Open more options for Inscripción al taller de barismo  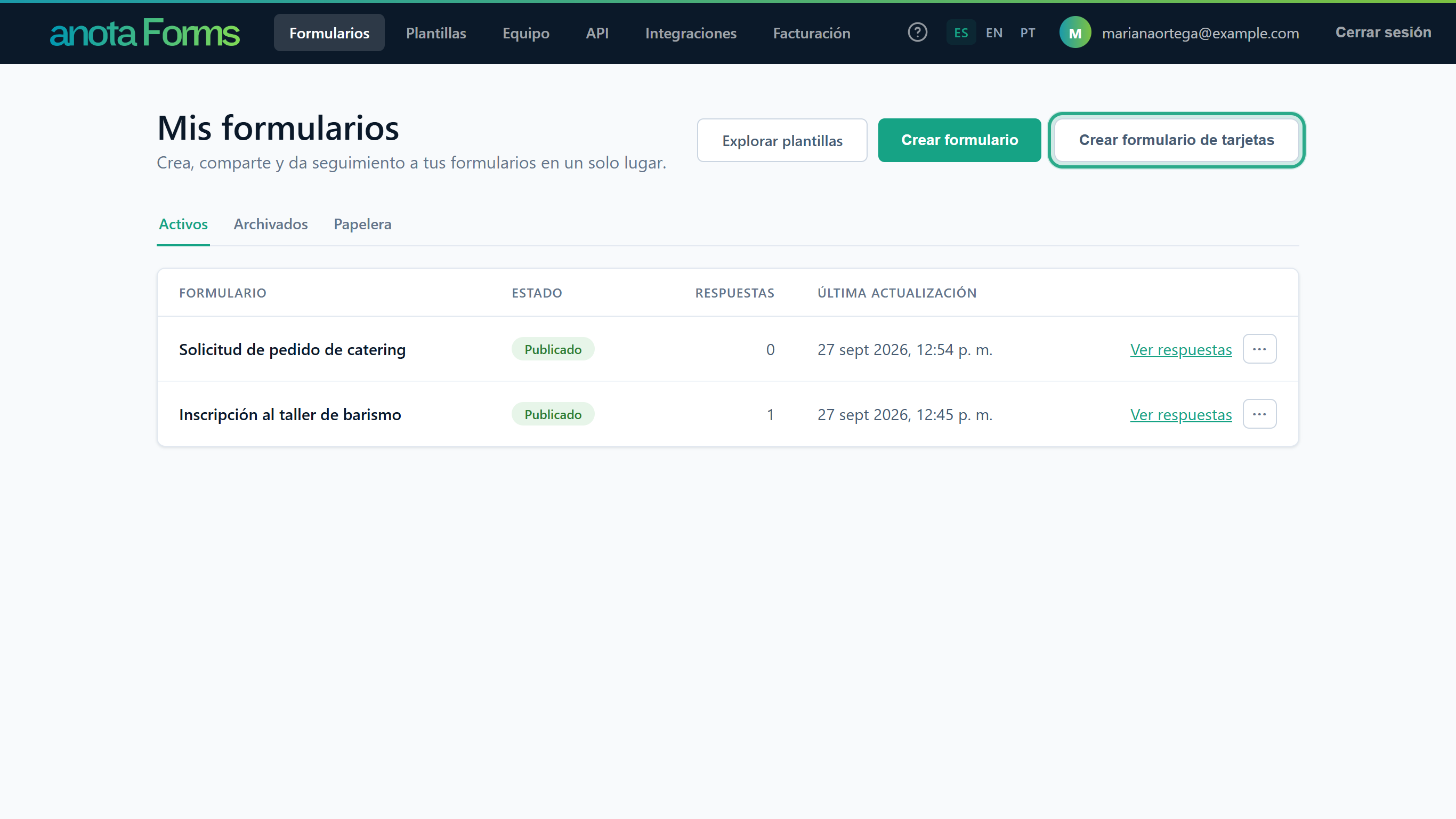tap(1259, 414)
